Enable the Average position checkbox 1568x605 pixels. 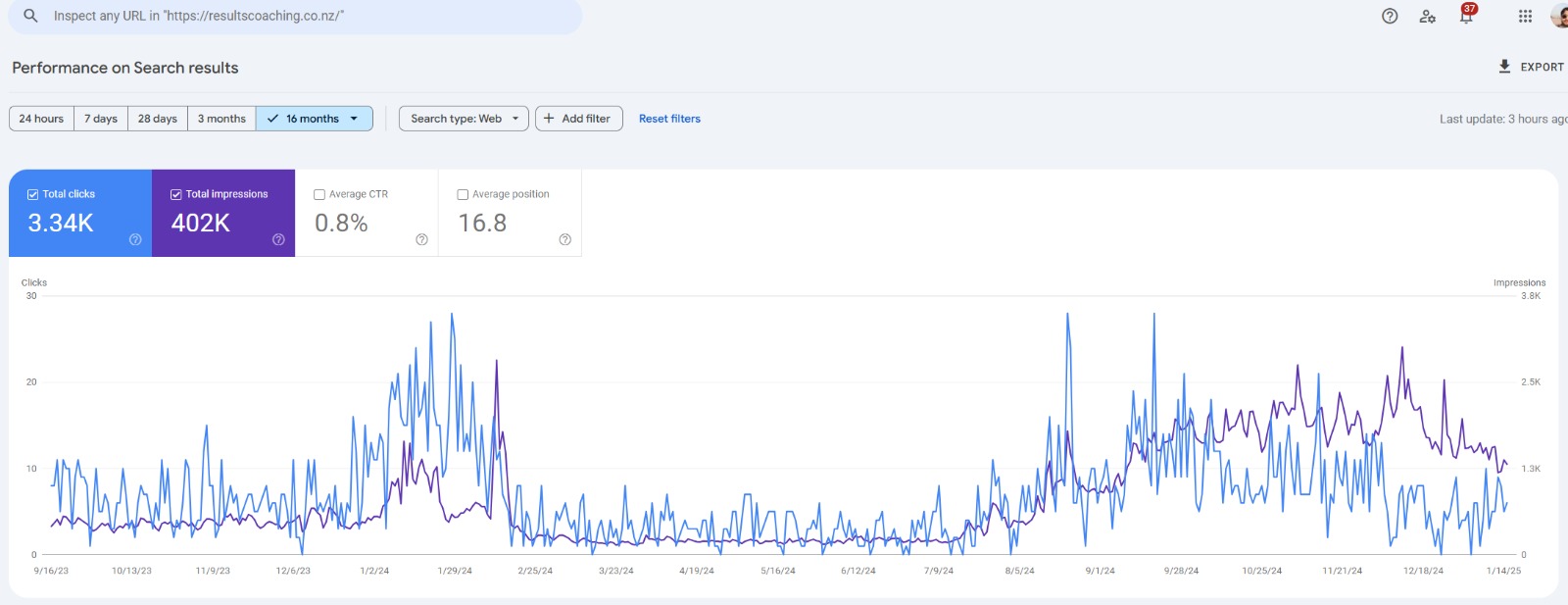pyautogui.click(x=463, y=194)
